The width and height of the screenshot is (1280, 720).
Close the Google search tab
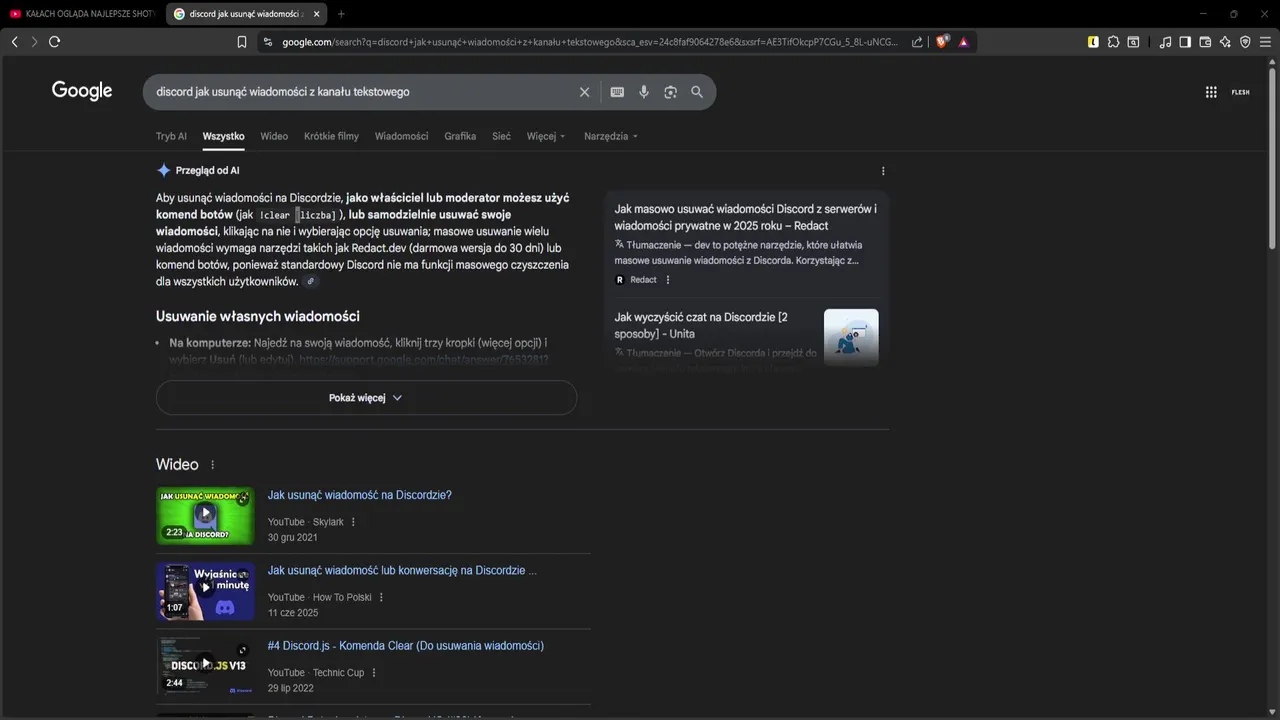316,14
